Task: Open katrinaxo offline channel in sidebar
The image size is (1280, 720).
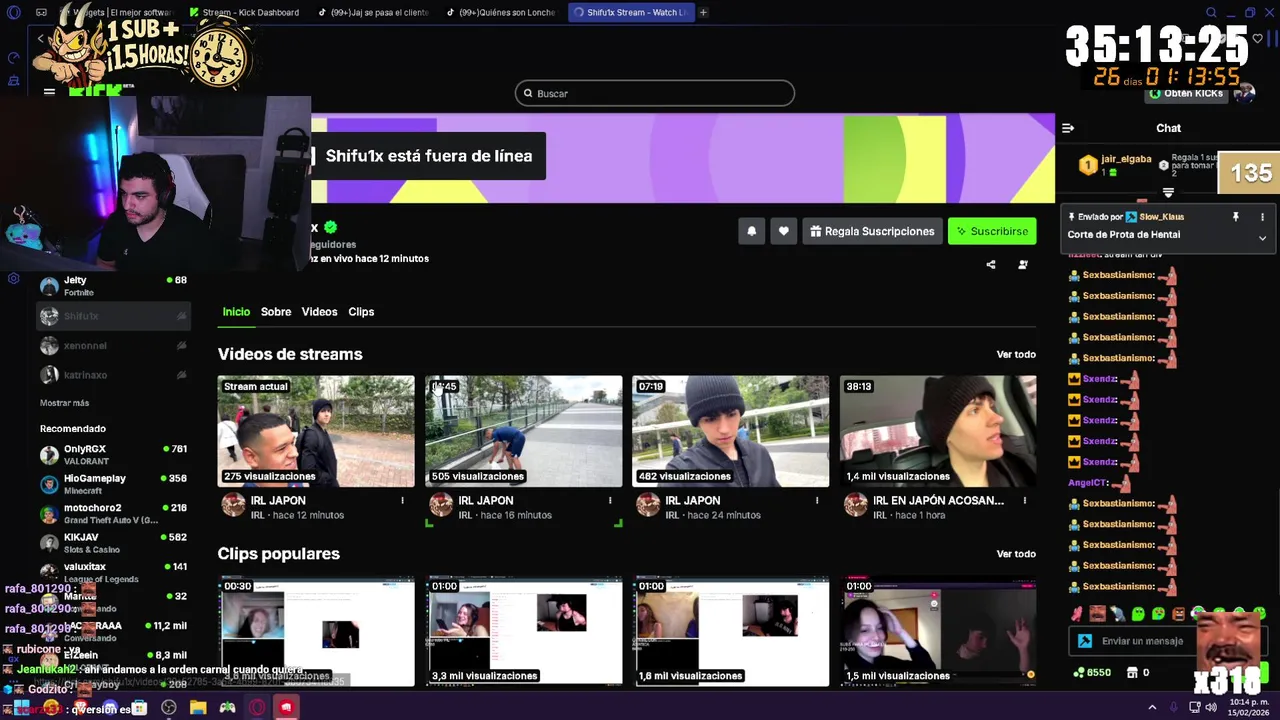Action: [113, 374]
